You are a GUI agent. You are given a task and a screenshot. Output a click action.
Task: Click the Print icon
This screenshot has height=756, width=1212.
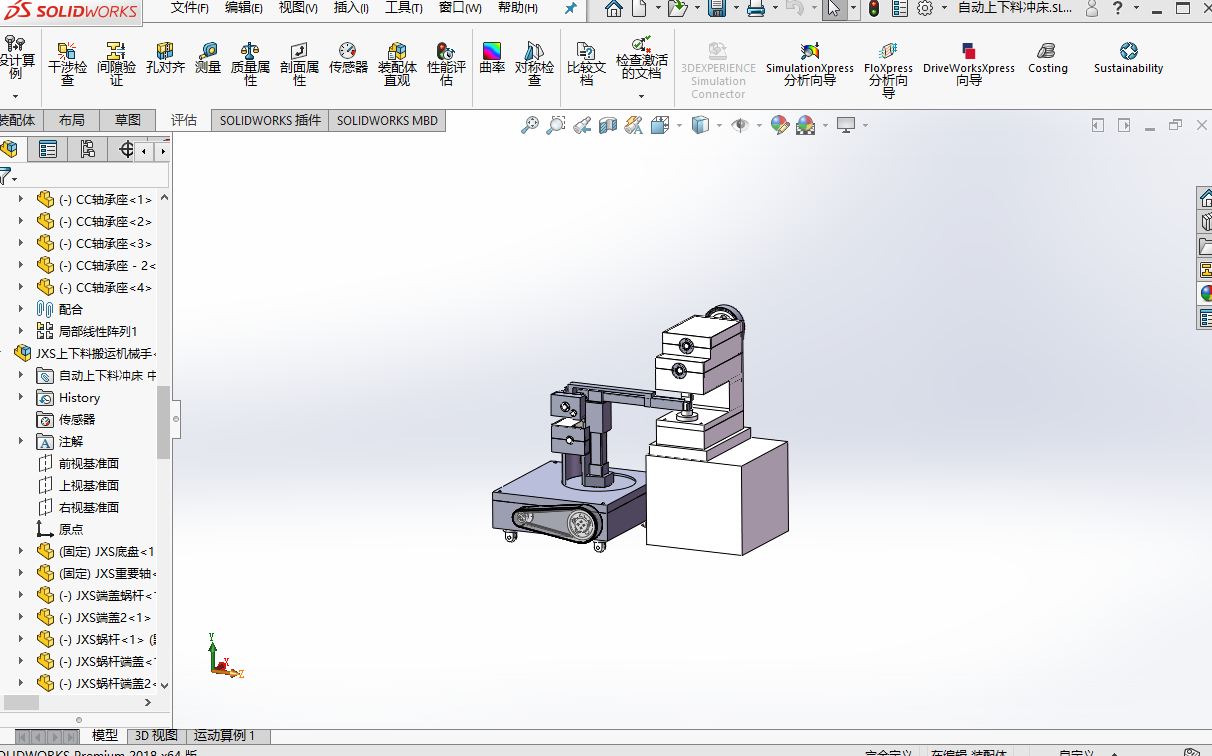[x=756, y=8]
